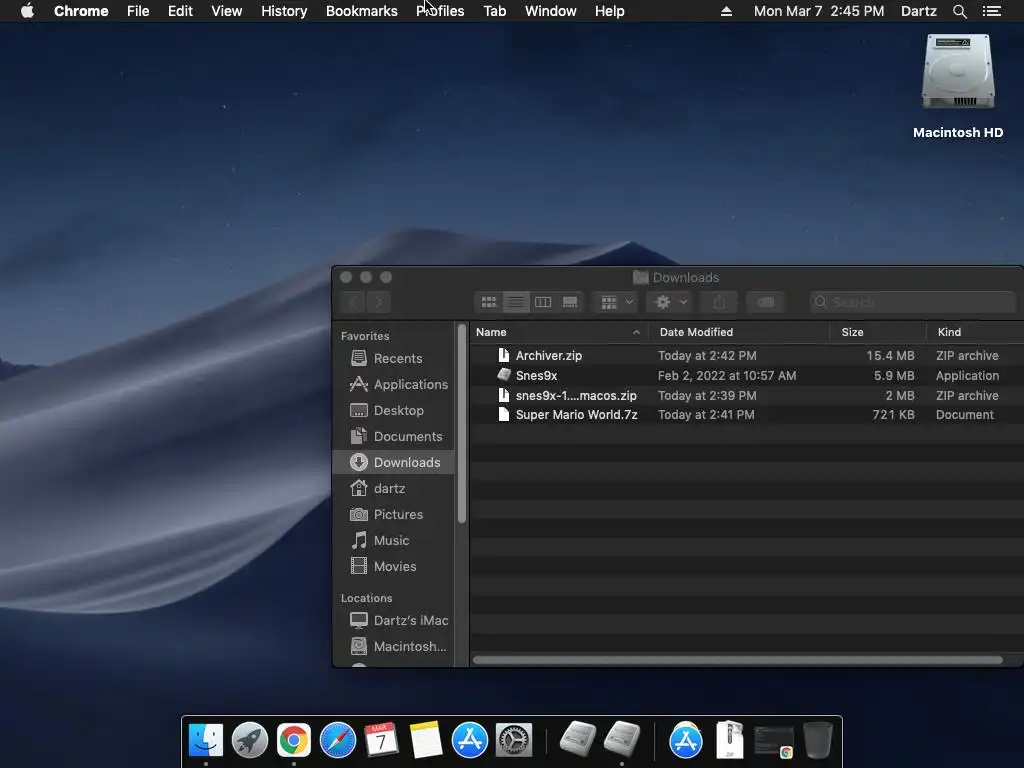Open Notification Center list icon
This screenshot has width=1024, height=768.
(991, 11)
